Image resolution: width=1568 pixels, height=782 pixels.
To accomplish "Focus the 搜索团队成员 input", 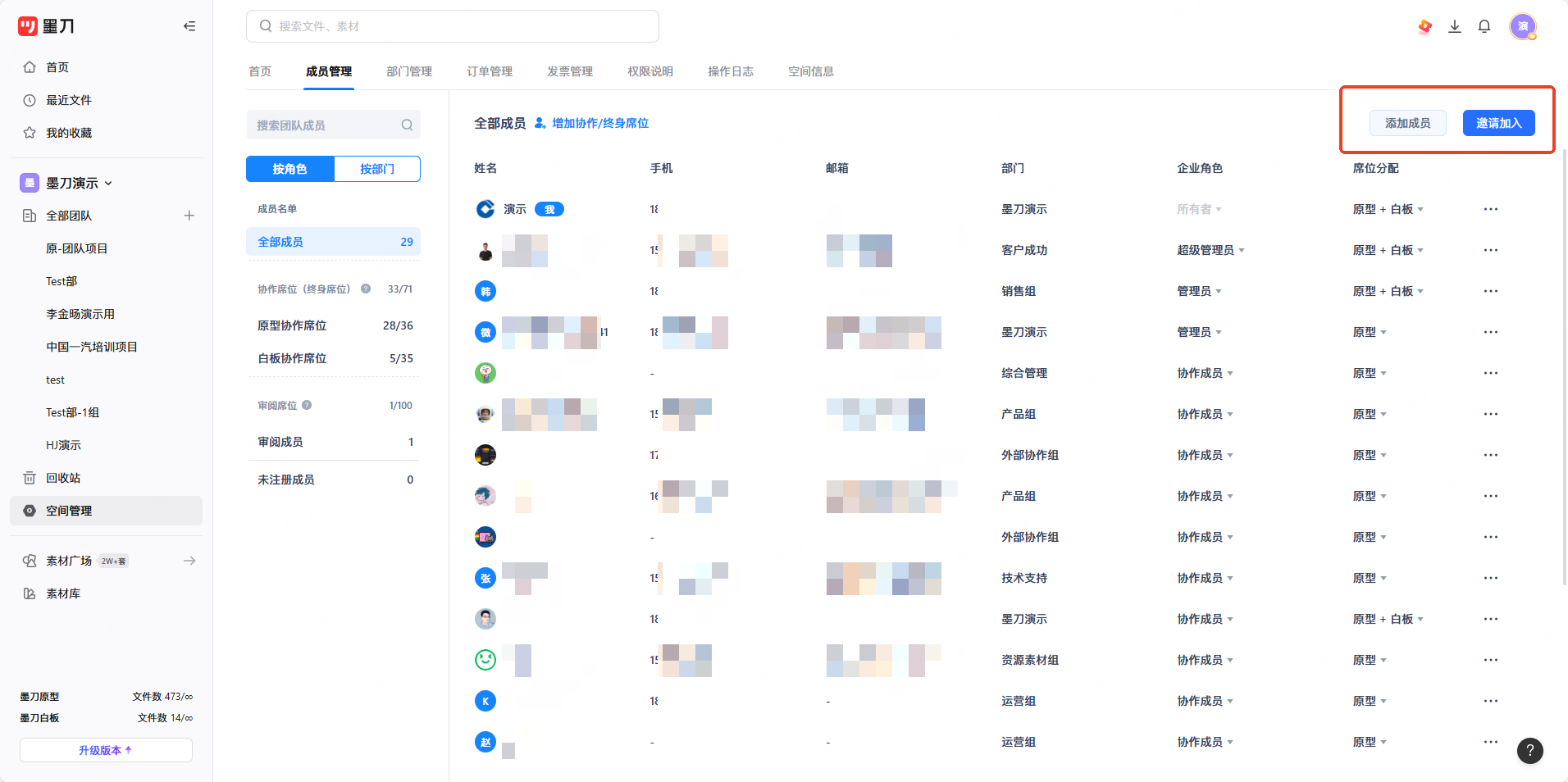I will [x=334, y=125].
